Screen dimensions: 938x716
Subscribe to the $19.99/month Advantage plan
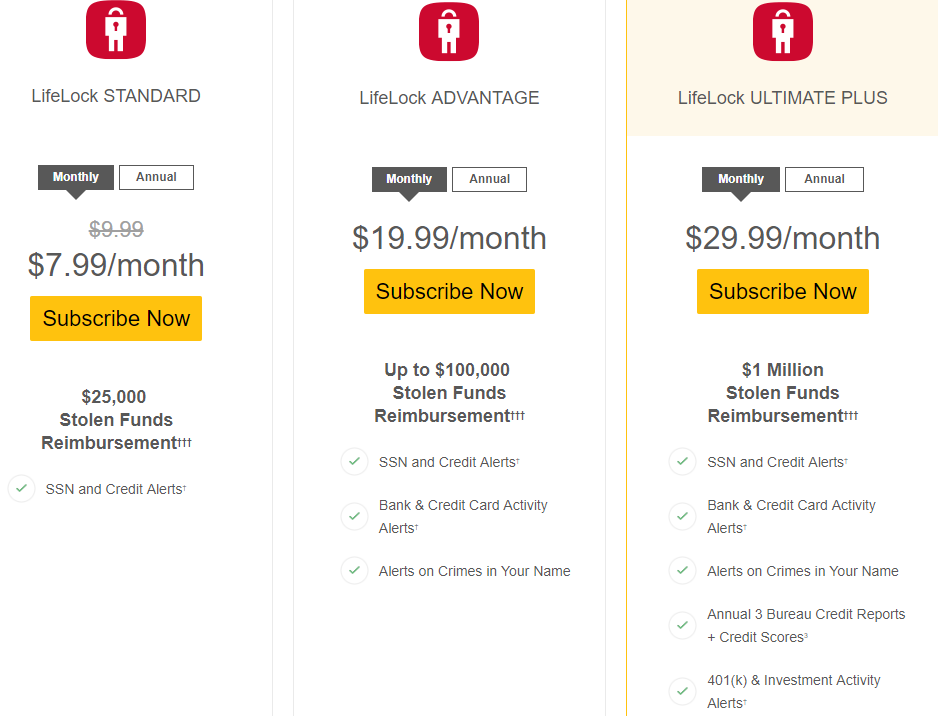449,291
